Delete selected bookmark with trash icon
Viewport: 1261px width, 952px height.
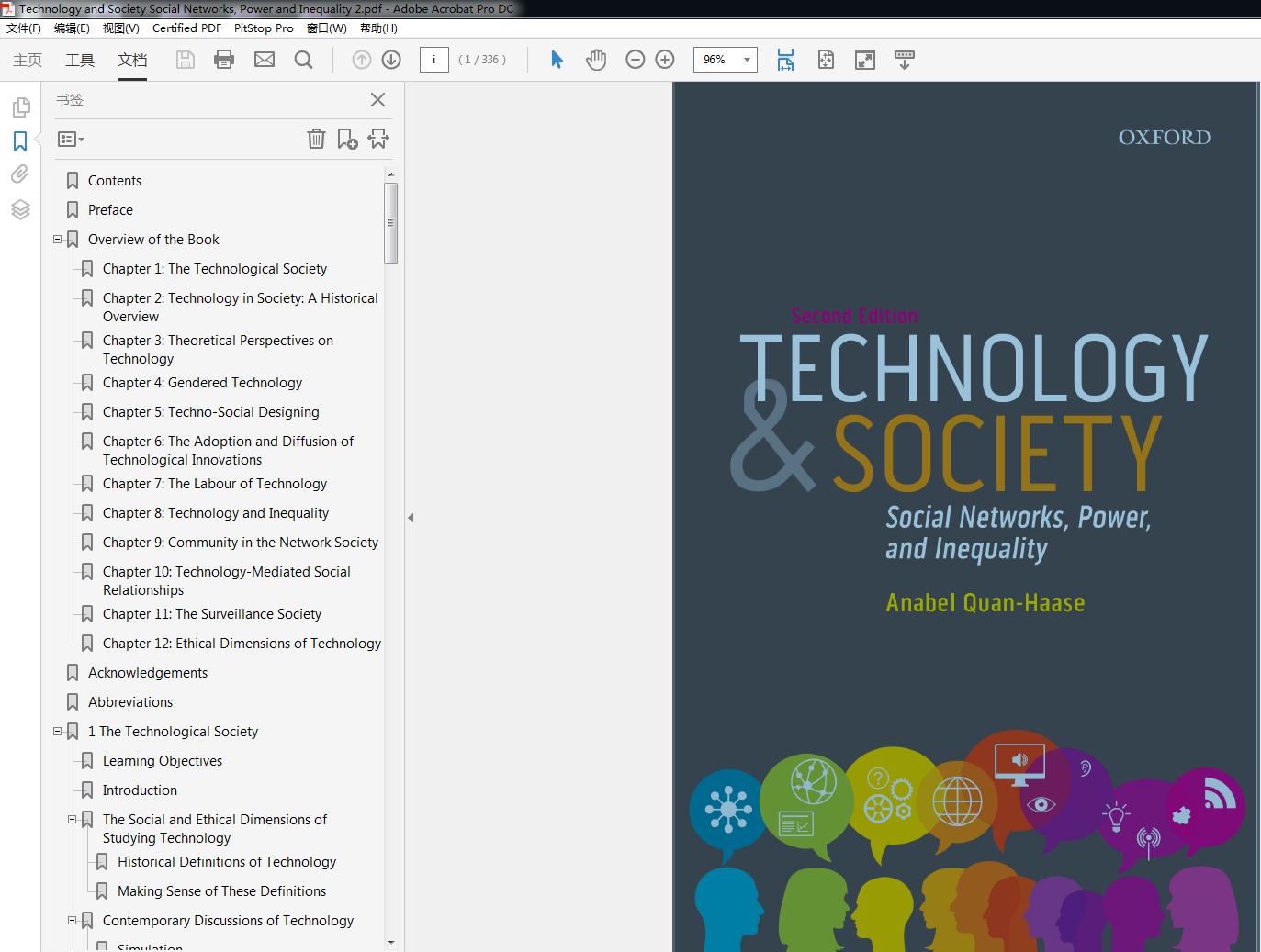(316, 139)
